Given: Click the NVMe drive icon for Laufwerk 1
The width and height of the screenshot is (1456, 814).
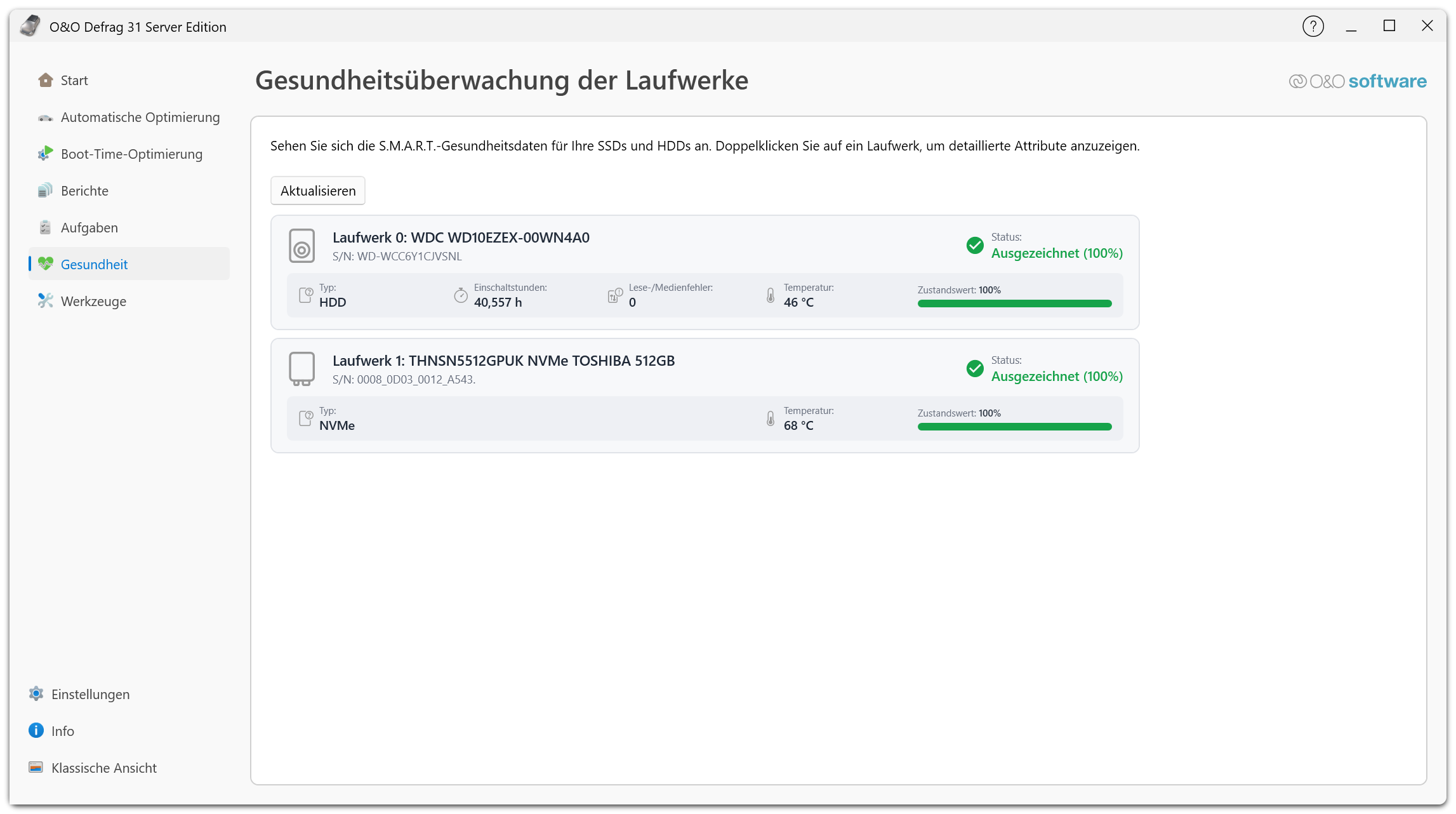Looking at the screenshot, I should point(302,369).
